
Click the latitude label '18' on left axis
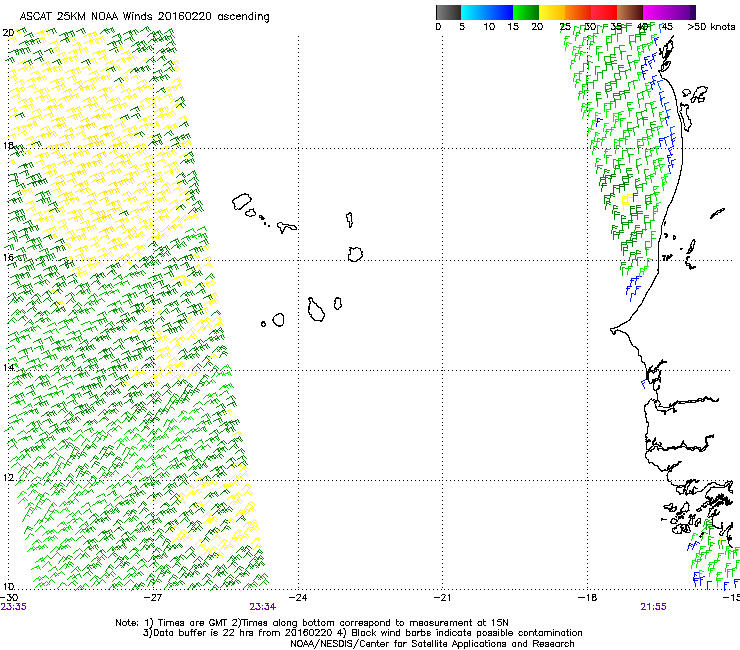pyautogui.click(x=8, y=145)
